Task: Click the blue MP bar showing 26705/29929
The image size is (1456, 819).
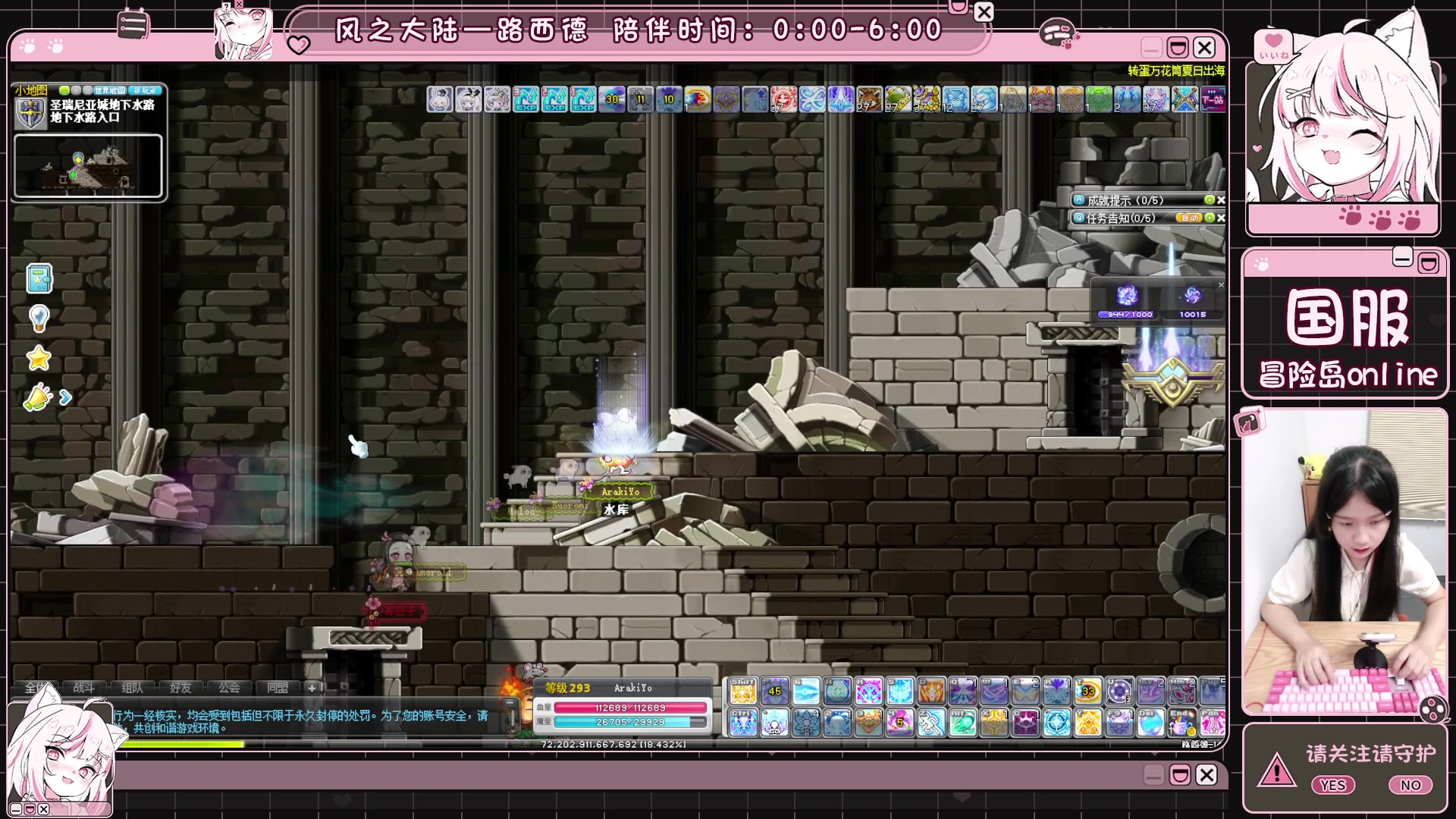Action: coord(630,723)
